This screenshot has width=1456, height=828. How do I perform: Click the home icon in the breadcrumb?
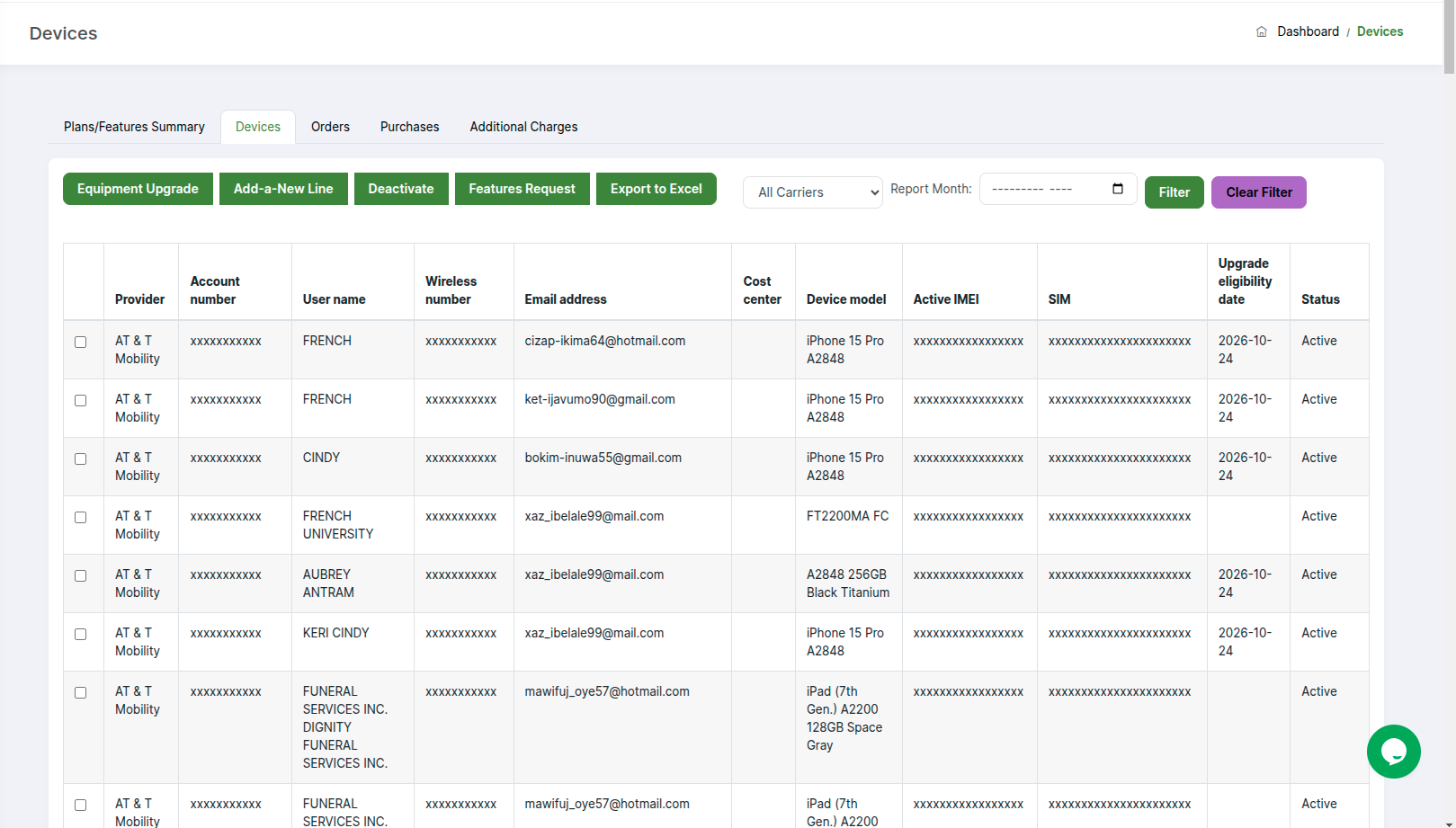(x=1262, y=31)
